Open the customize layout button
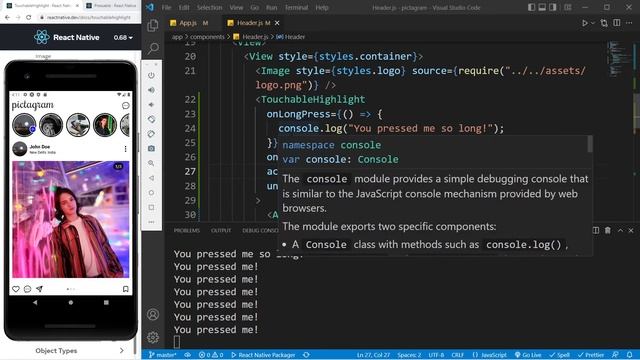This screenshot has width=640, height=360. click(568, 7)
